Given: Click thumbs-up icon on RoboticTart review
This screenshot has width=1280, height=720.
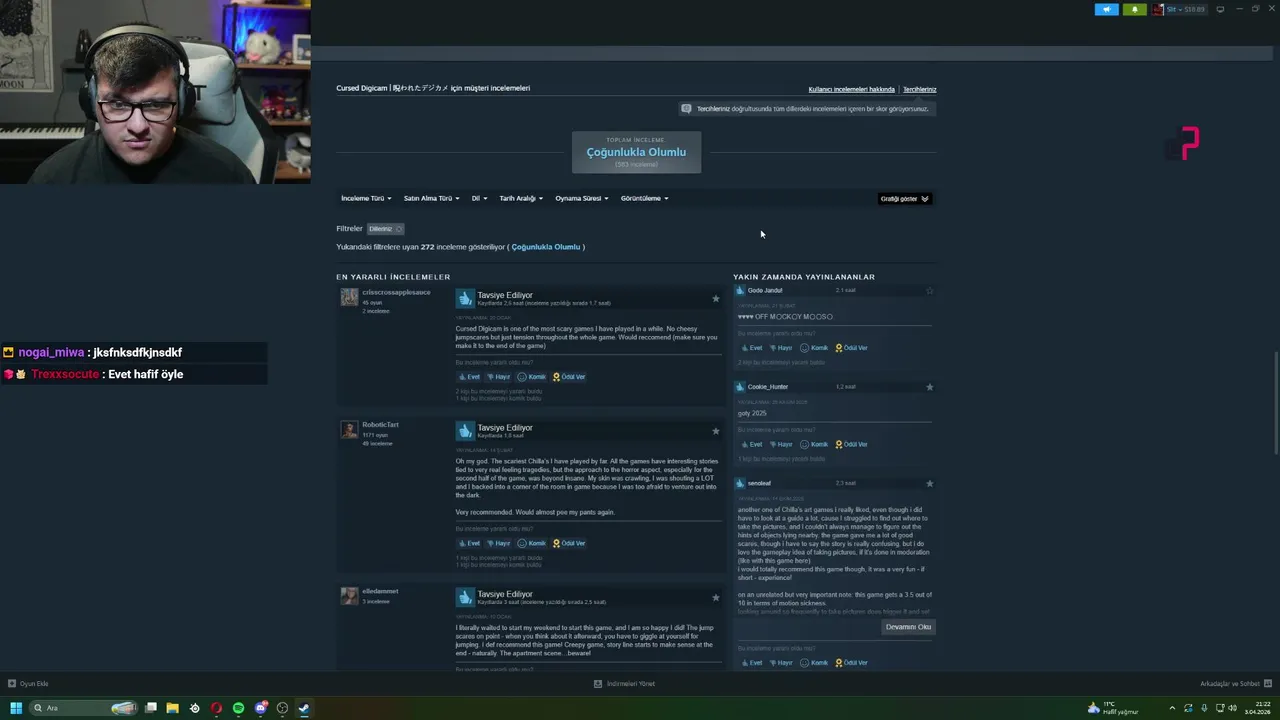Looking at the screenshot, I should 465,431.
